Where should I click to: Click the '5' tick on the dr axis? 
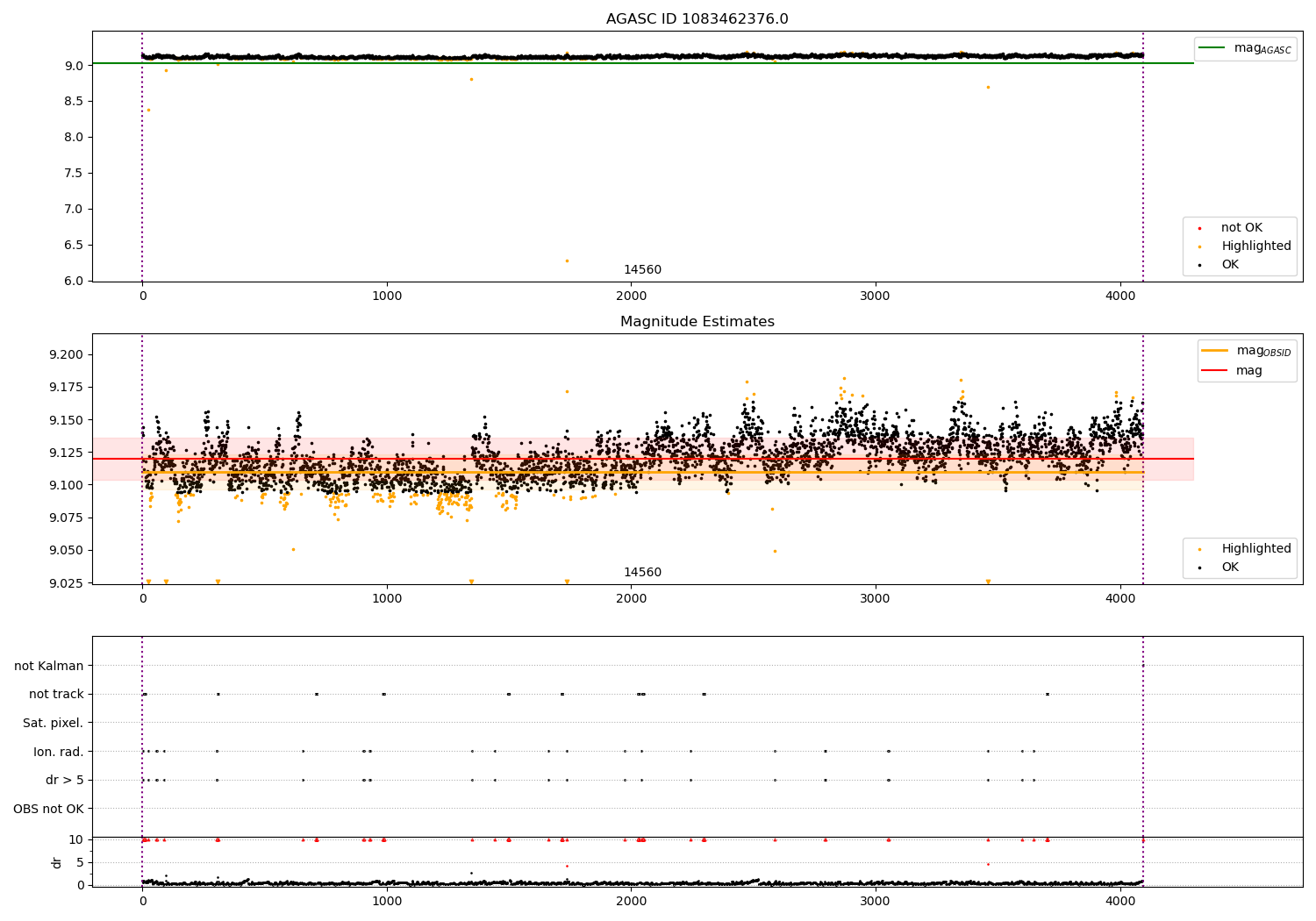(81, 863)
